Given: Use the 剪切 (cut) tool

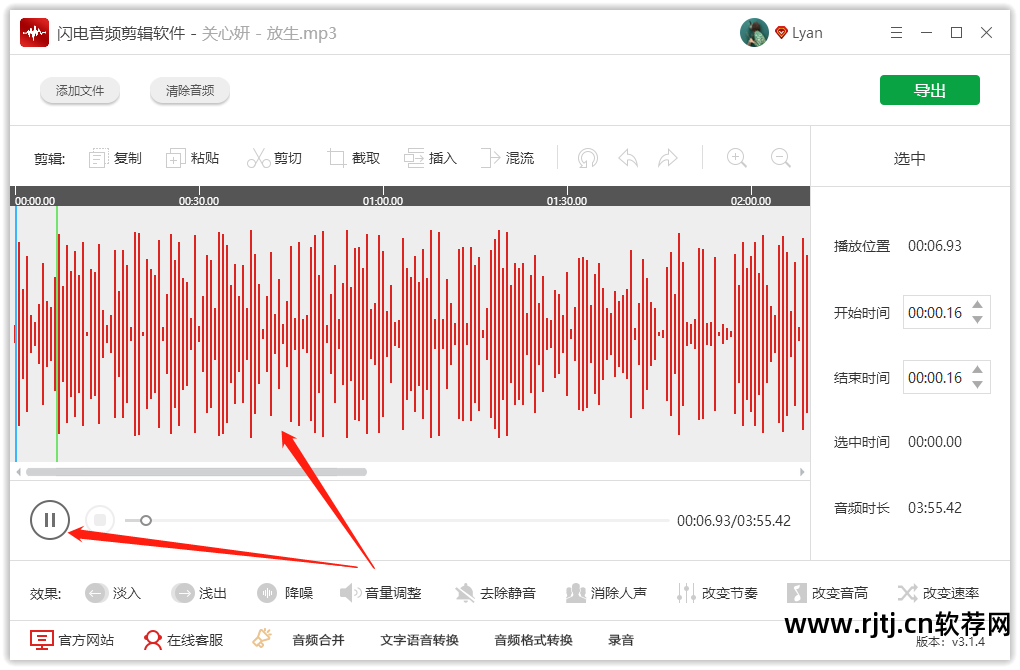Looking at the screenshot, I should click(x=274, y=157).
